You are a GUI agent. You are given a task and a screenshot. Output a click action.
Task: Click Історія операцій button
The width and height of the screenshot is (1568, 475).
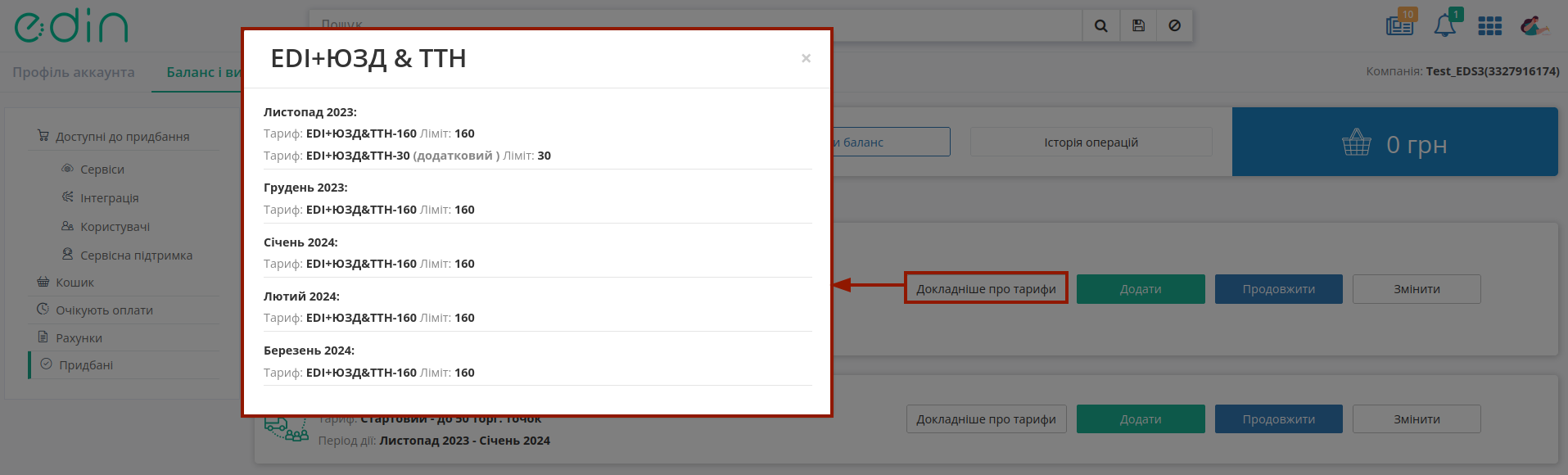(1091, 142)
